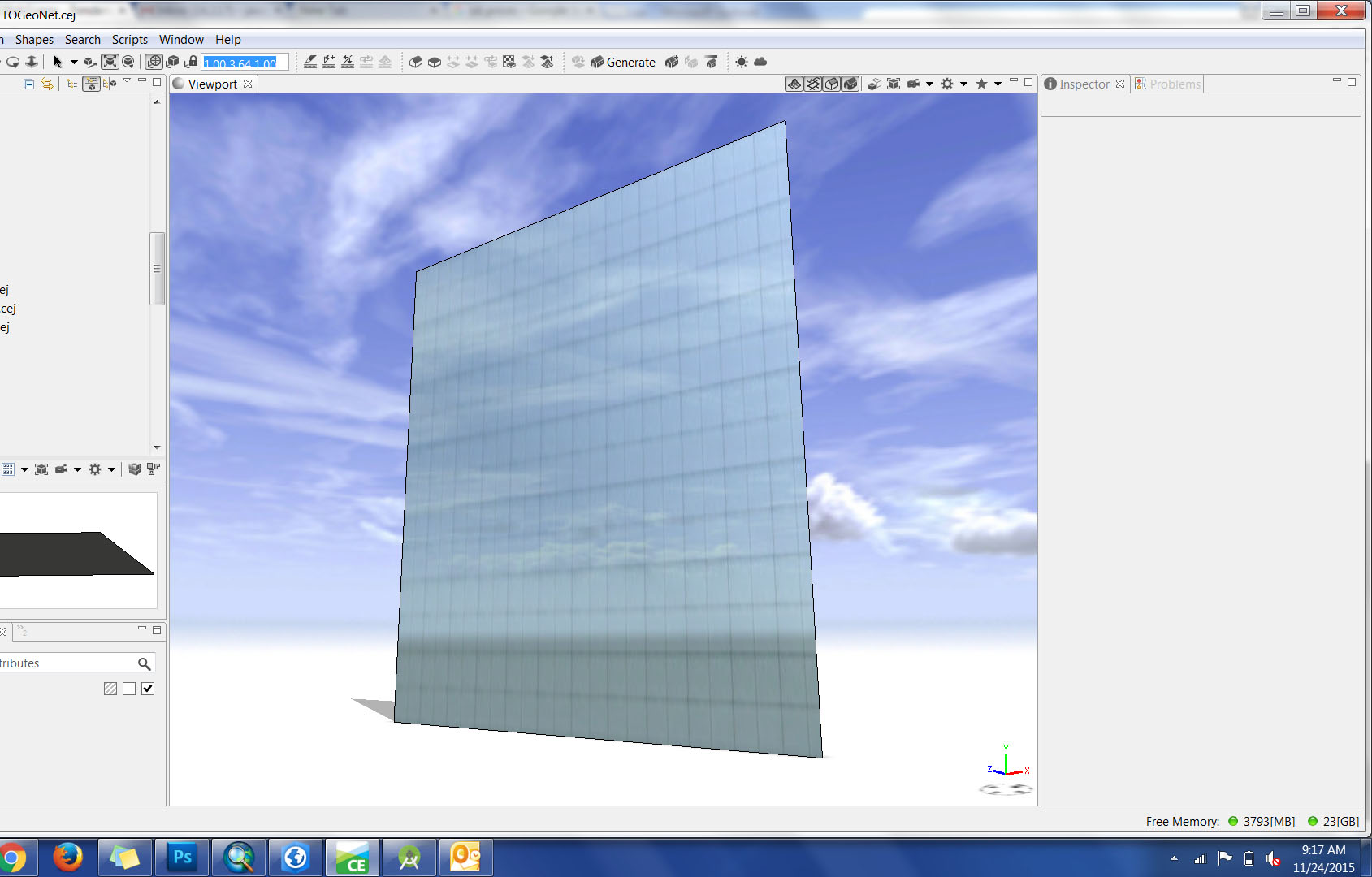Toggle the empty filter checkbox
This screenshot has height=877, width=1372.
pyautogui.click(x=129, y=689)
